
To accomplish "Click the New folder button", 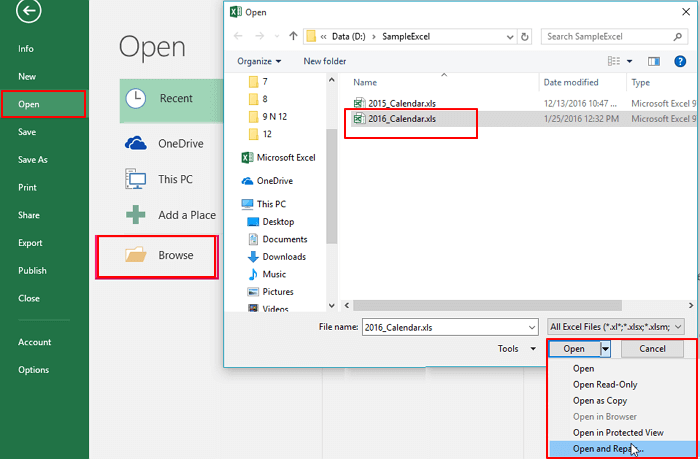I will [x=326, y=61].
